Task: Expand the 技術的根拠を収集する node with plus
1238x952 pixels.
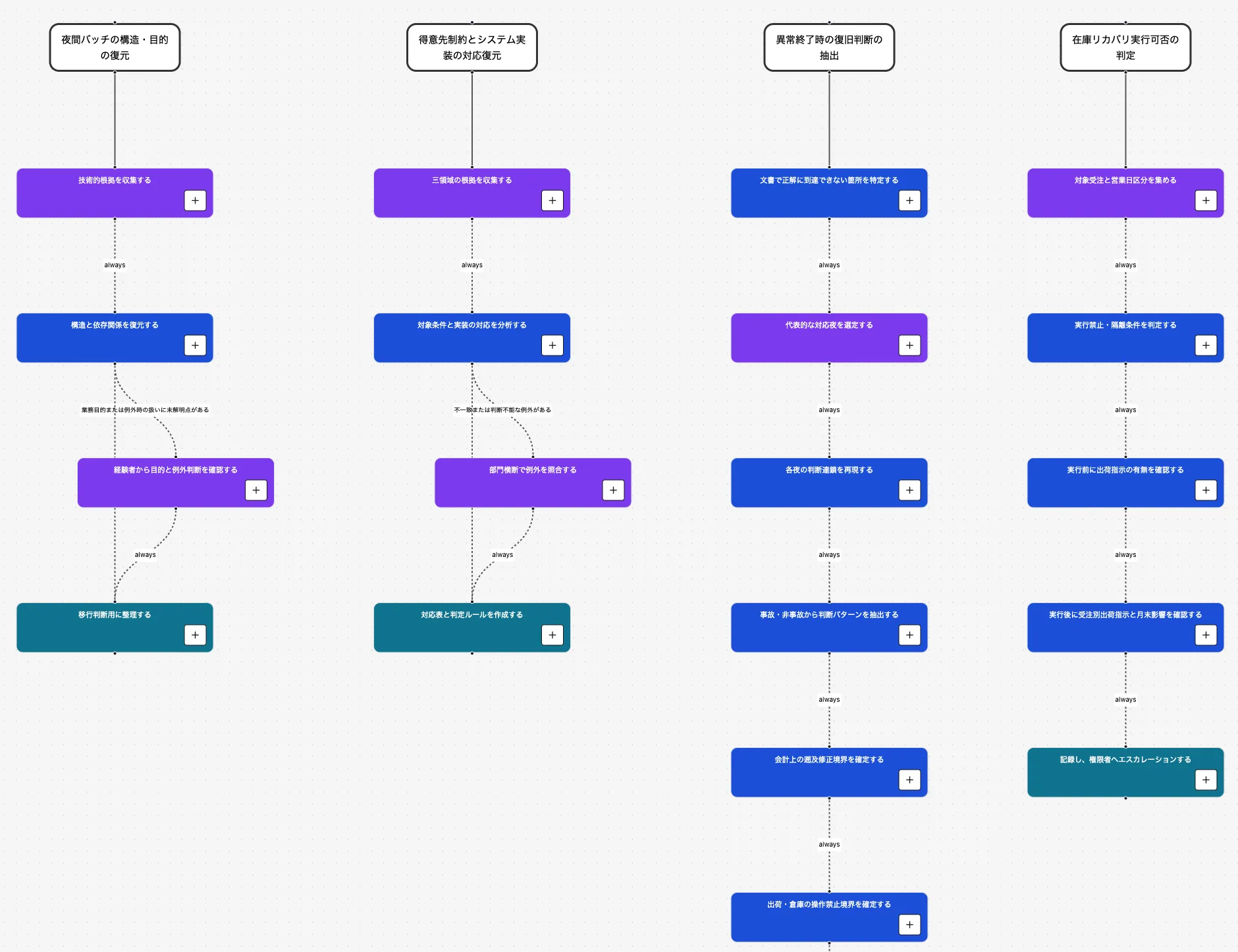Action: click(x=195, y=200)
